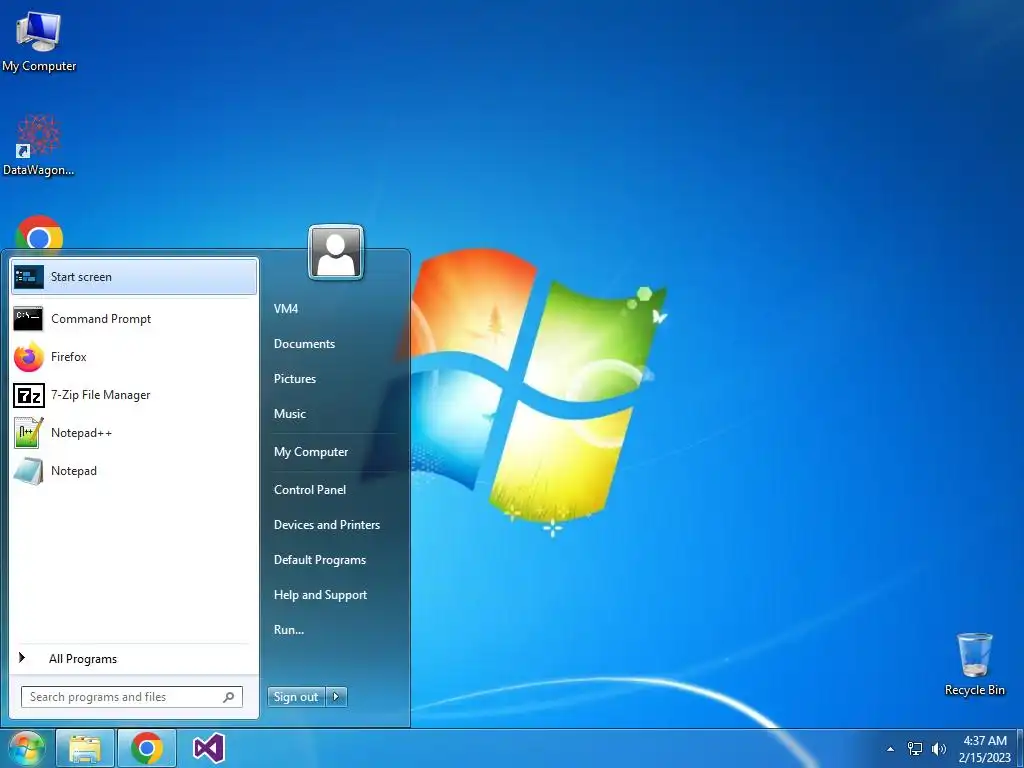This screenshot has height=768, width=1024.
Task: Open Default Programs
Action: [x=320, y=560]
